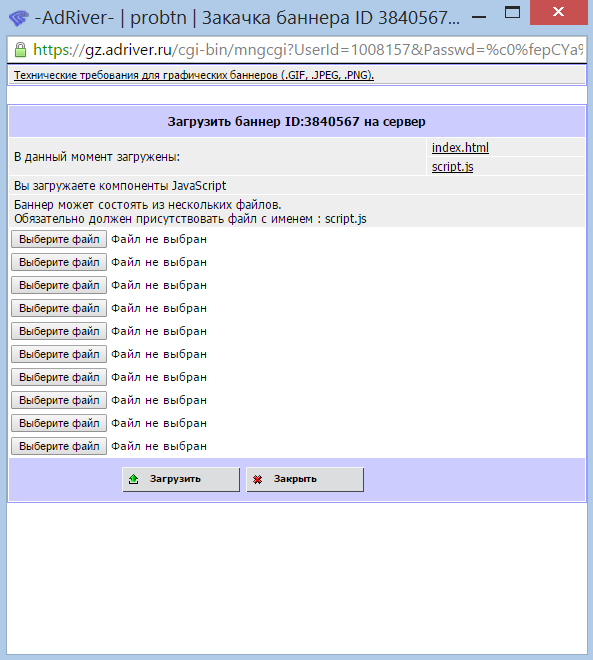
Task: Click the gz.adriver.ru URL address bar
Action: (297, 50)
